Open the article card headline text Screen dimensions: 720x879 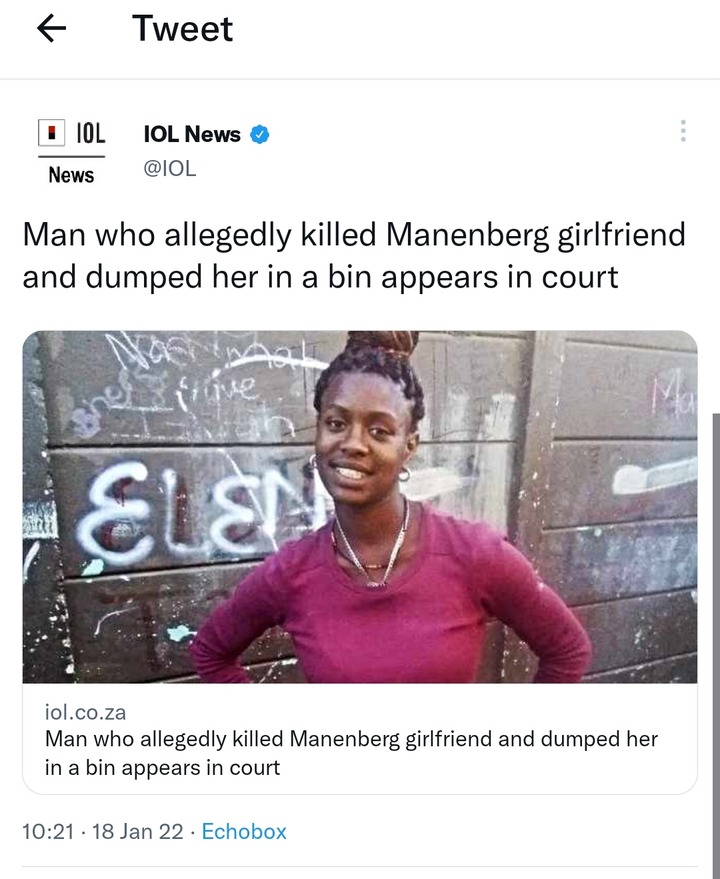point(351,753)
